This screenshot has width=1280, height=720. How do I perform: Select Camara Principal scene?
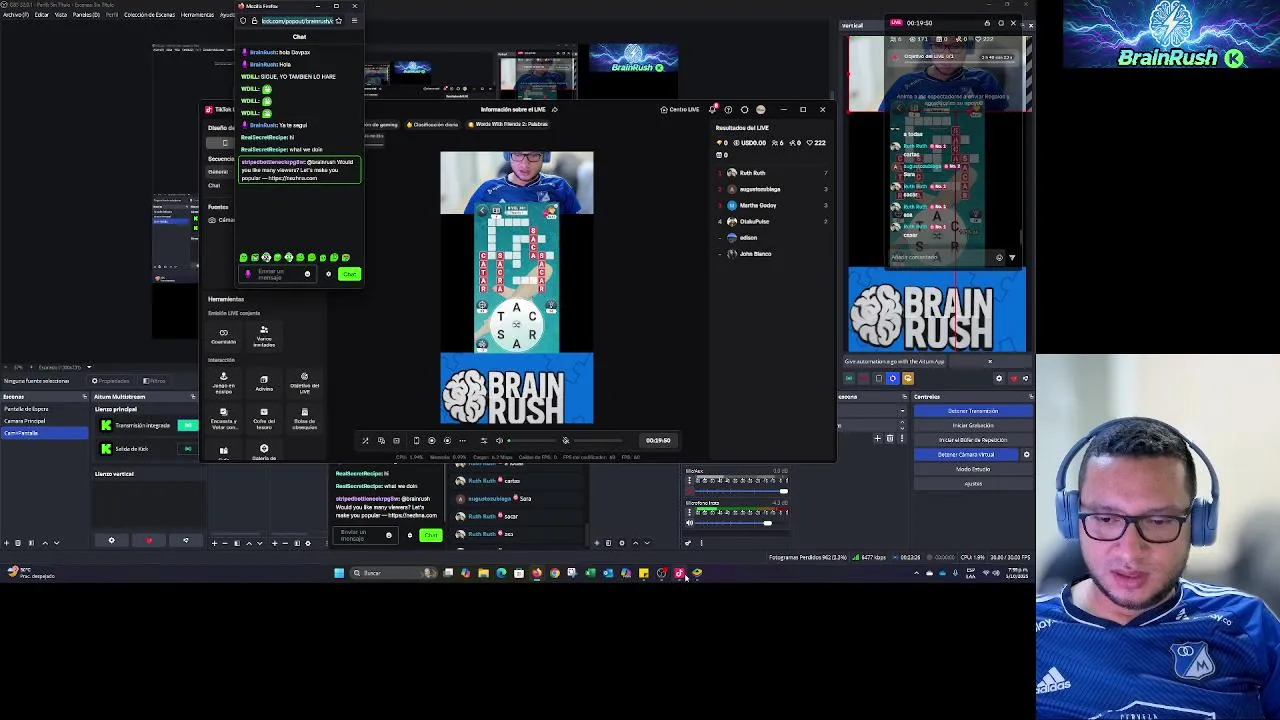click(x=44, y=421)
